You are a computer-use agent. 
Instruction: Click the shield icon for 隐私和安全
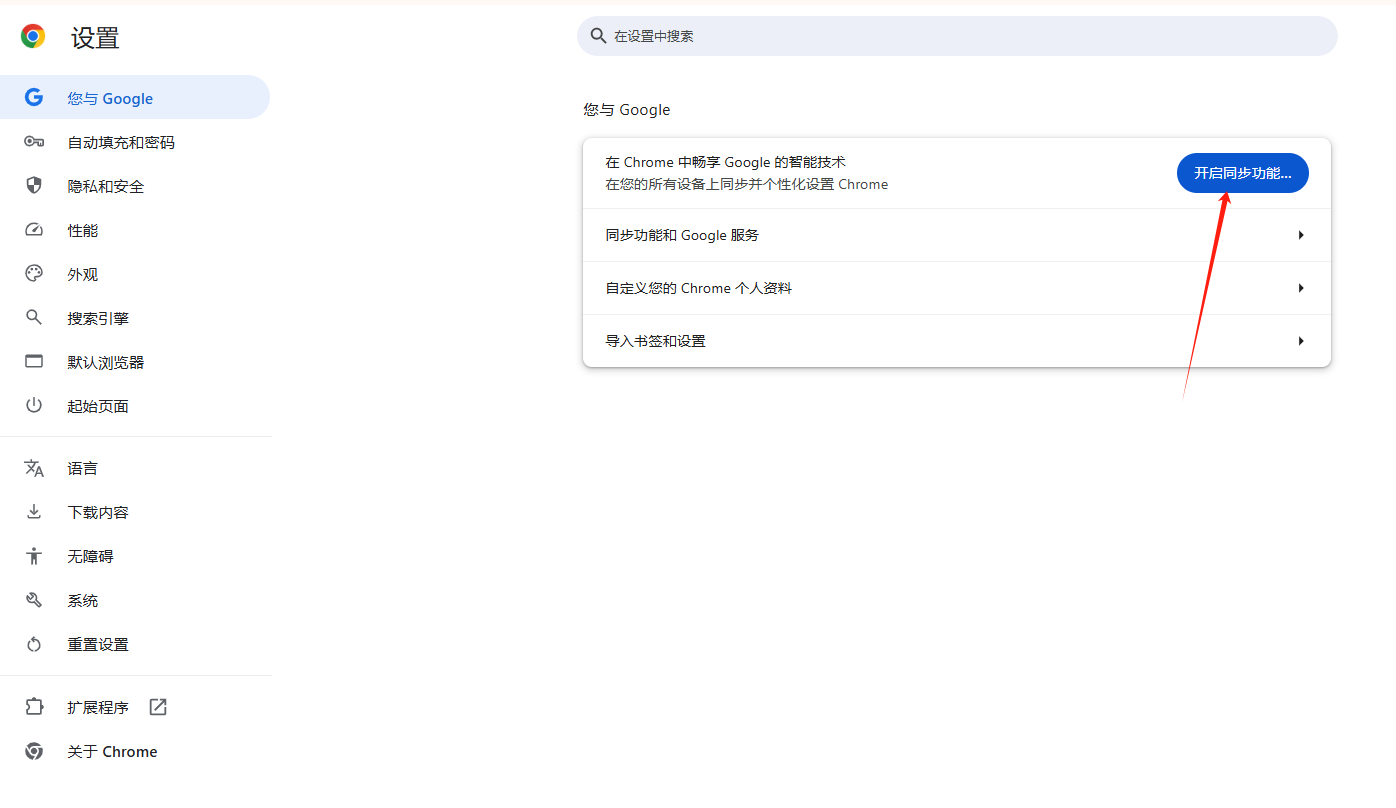click(x=34, y=186)
